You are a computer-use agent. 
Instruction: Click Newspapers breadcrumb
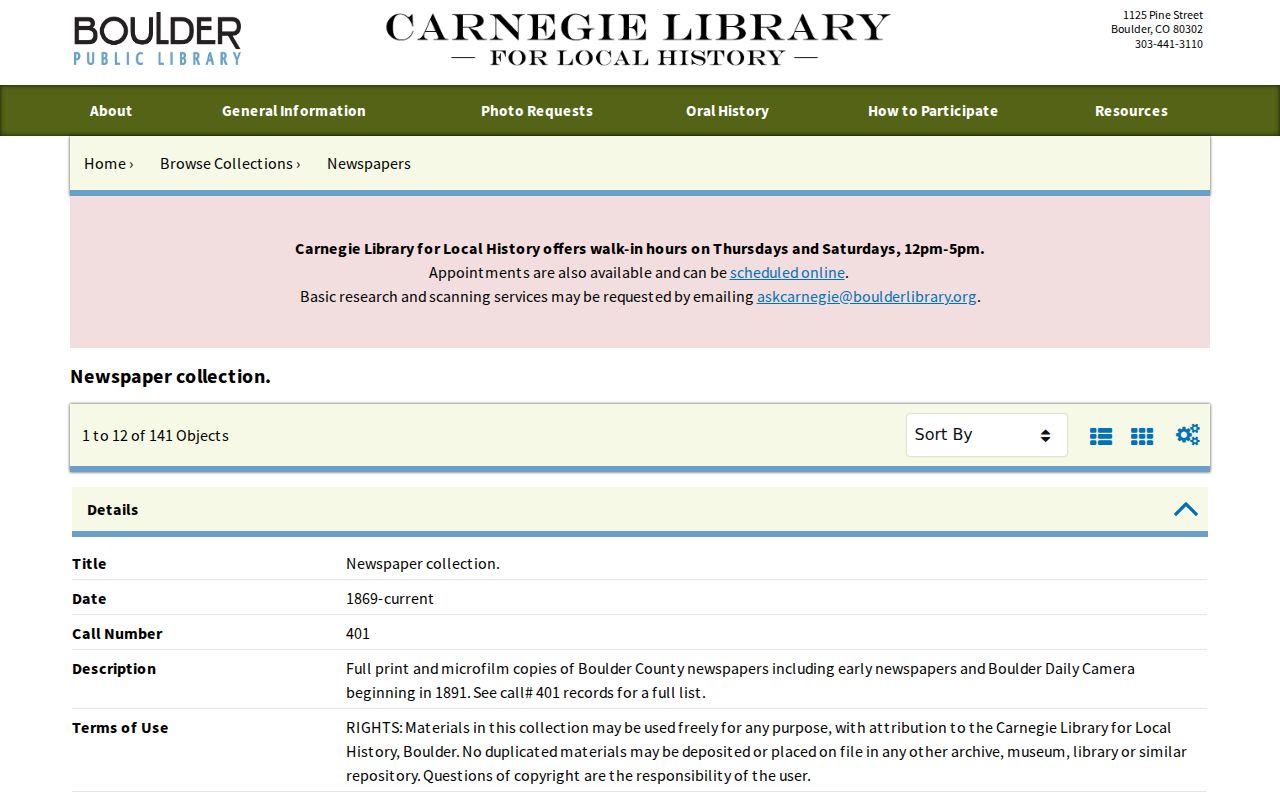click(369, 163)
